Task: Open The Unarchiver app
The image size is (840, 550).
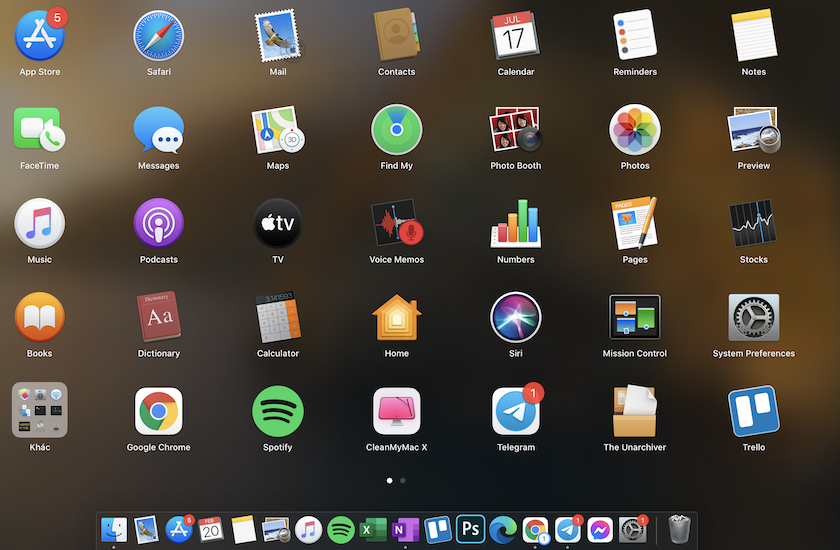Action: 634,411
